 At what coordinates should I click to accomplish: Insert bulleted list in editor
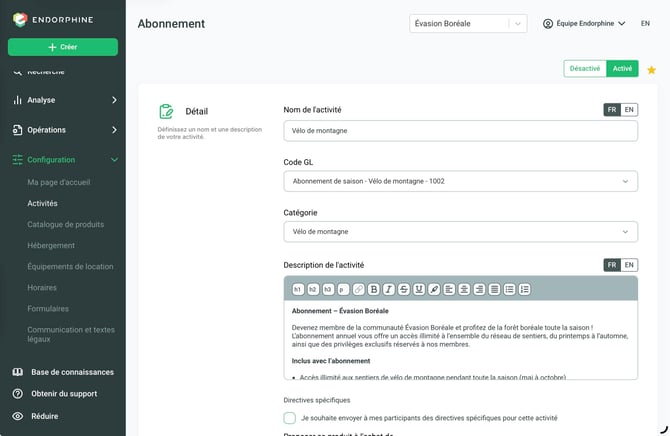(x=509, y=289)
